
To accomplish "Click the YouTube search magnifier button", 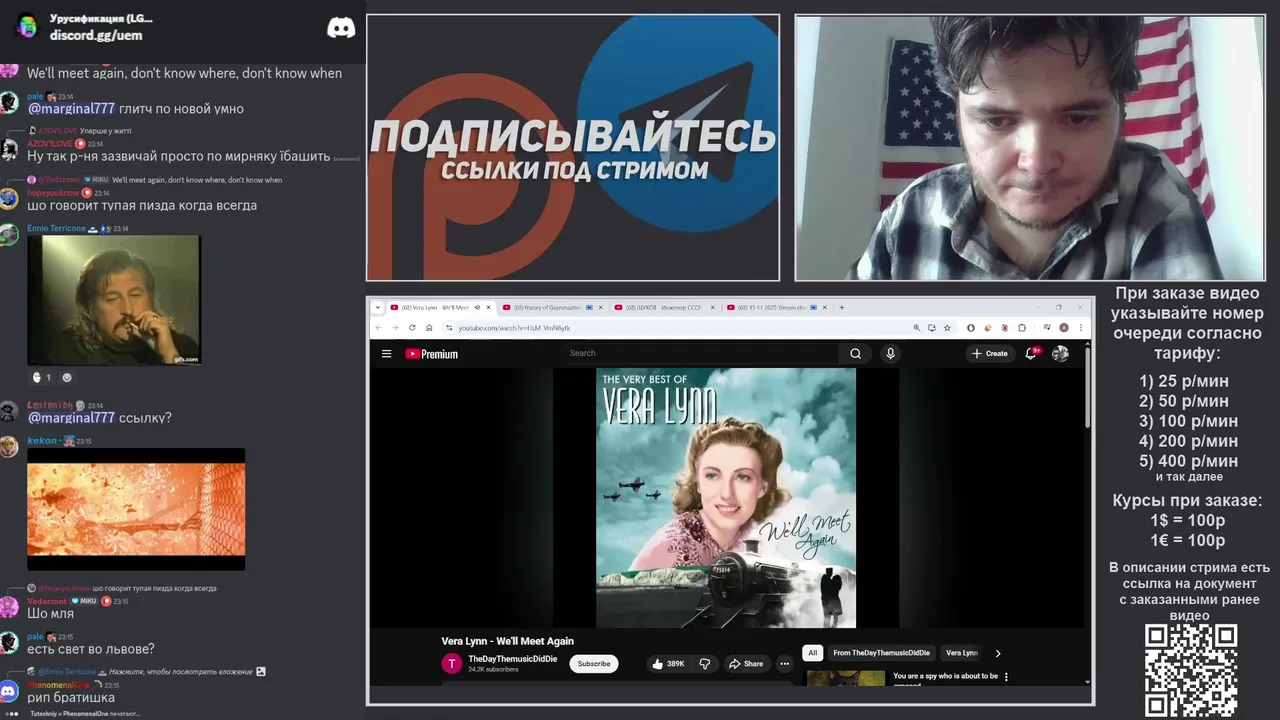I will point(855,353).
